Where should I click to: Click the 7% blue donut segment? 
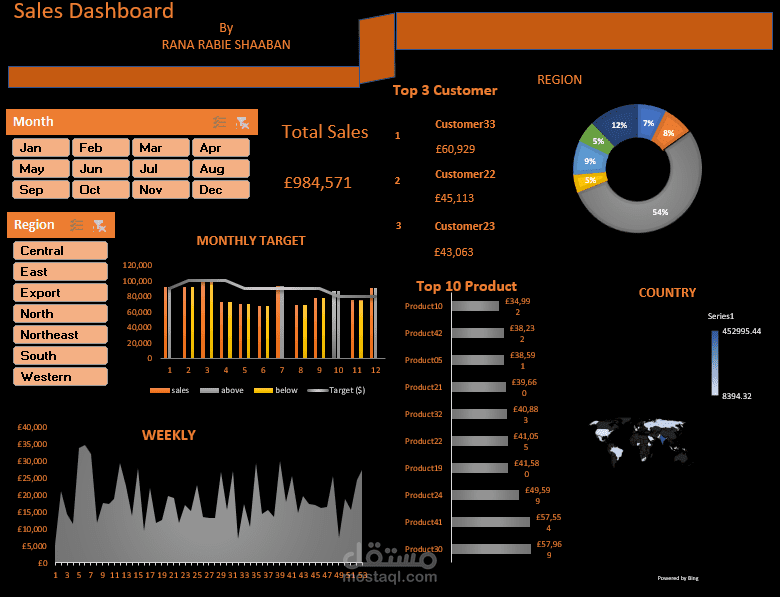[x=649, y=122]
